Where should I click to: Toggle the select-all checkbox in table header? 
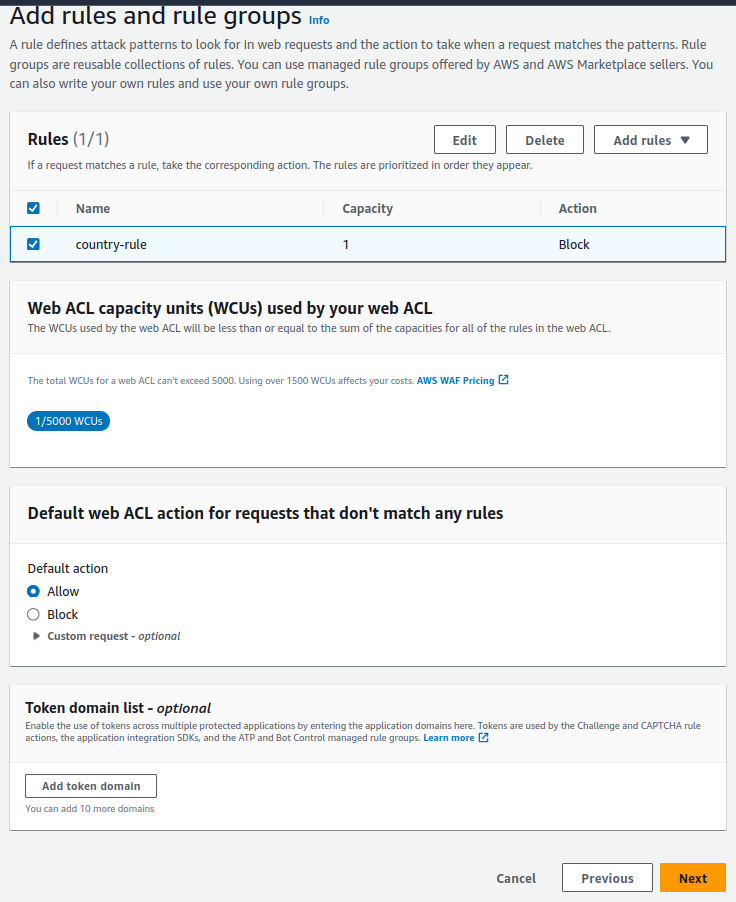[33, 208]
